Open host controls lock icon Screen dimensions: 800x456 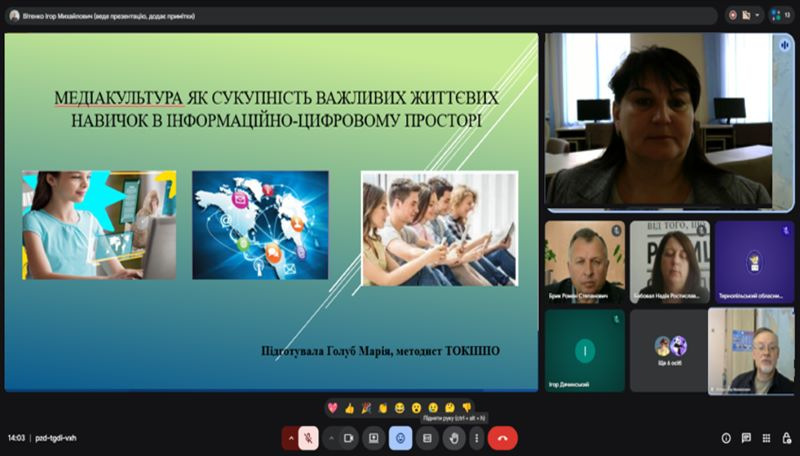[x=786, y=438]
